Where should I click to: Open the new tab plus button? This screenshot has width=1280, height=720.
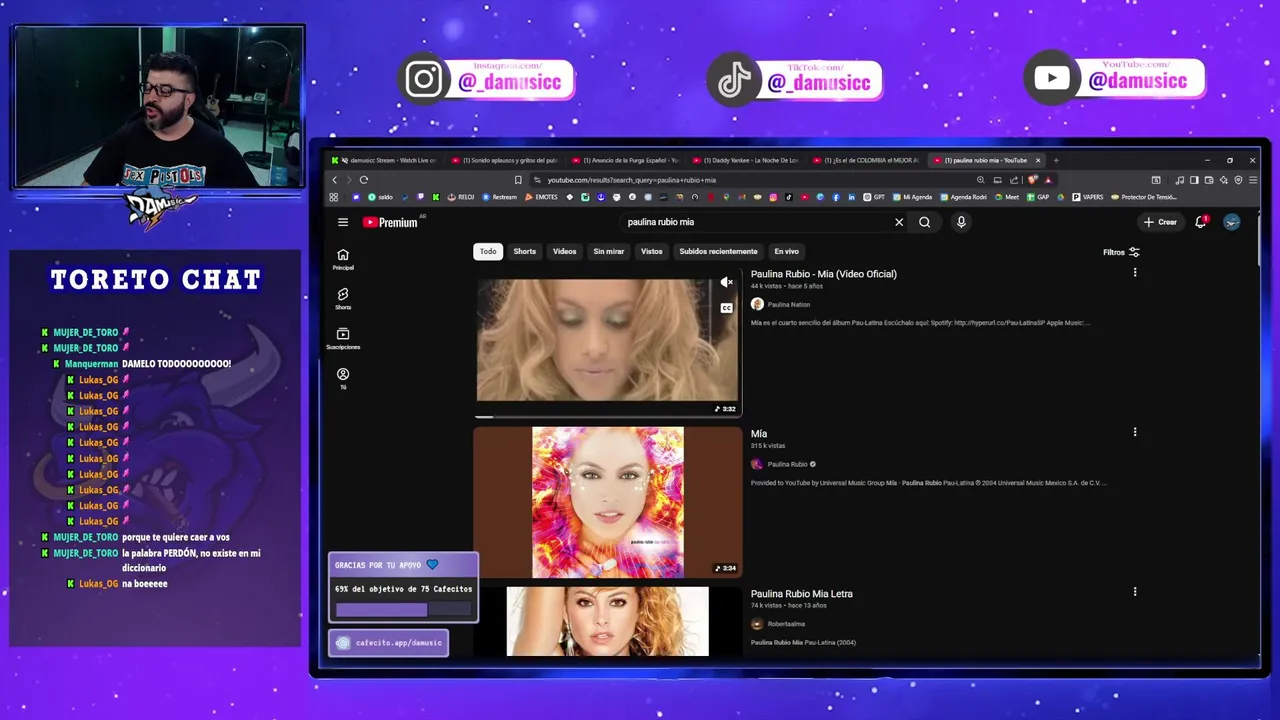point(1056,160)
